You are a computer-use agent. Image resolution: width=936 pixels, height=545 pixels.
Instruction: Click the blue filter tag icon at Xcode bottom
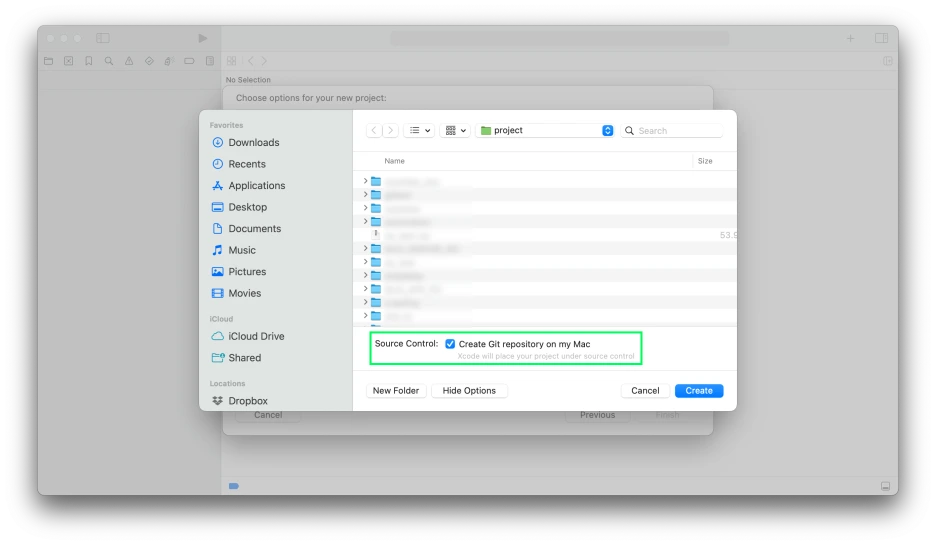click(x=234, y=486)
